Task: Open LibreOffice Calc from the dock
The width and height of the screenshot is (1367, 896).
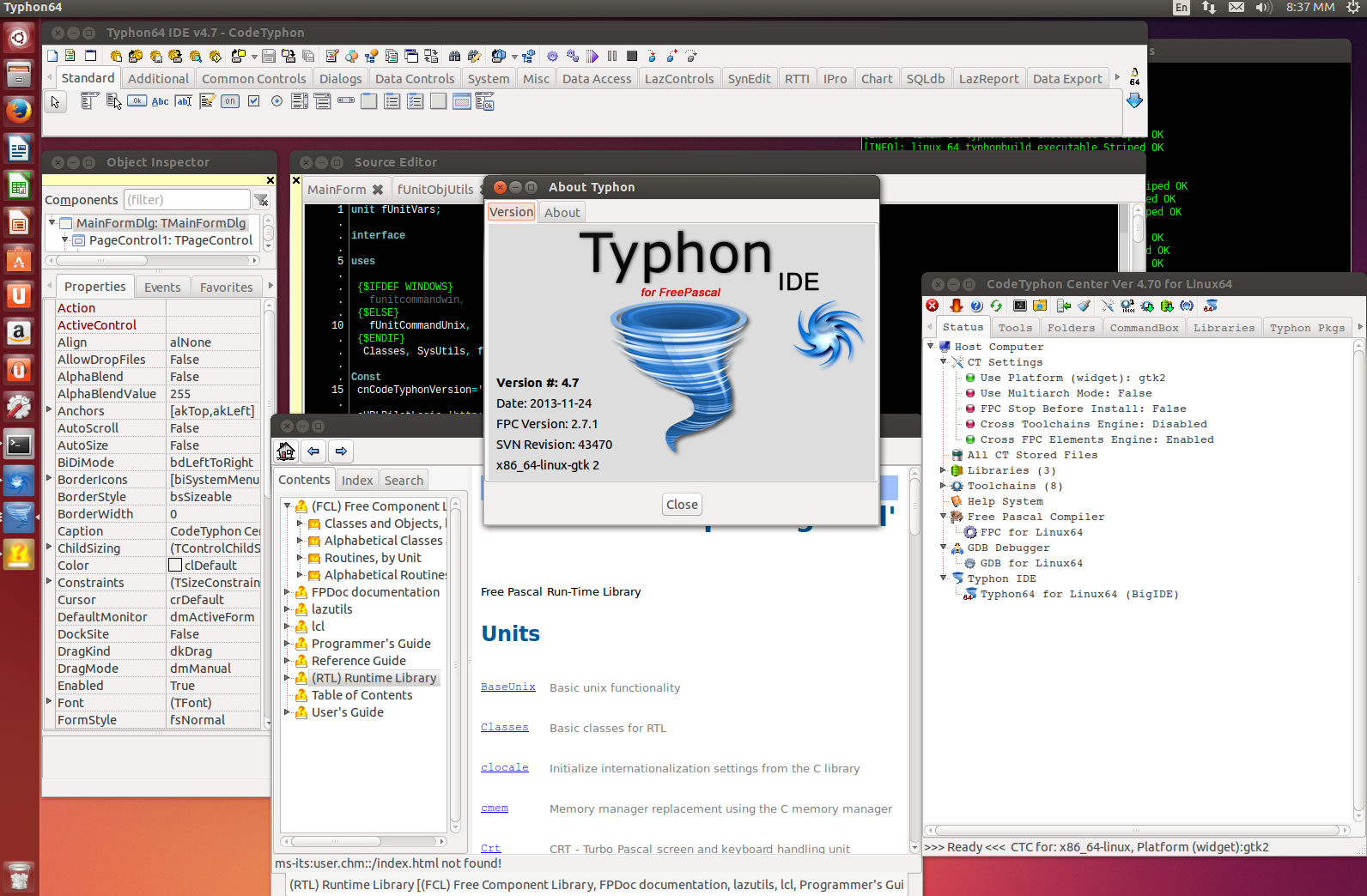Action: pos(19,186)
